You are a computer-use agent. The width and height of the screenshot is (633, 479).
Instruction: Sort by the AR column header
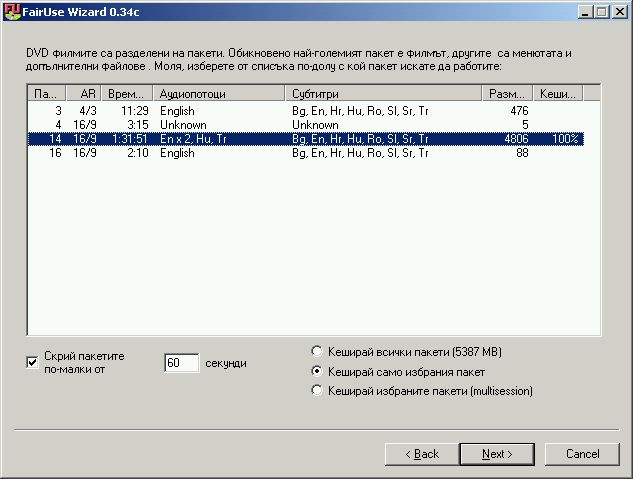coord(84,94)
